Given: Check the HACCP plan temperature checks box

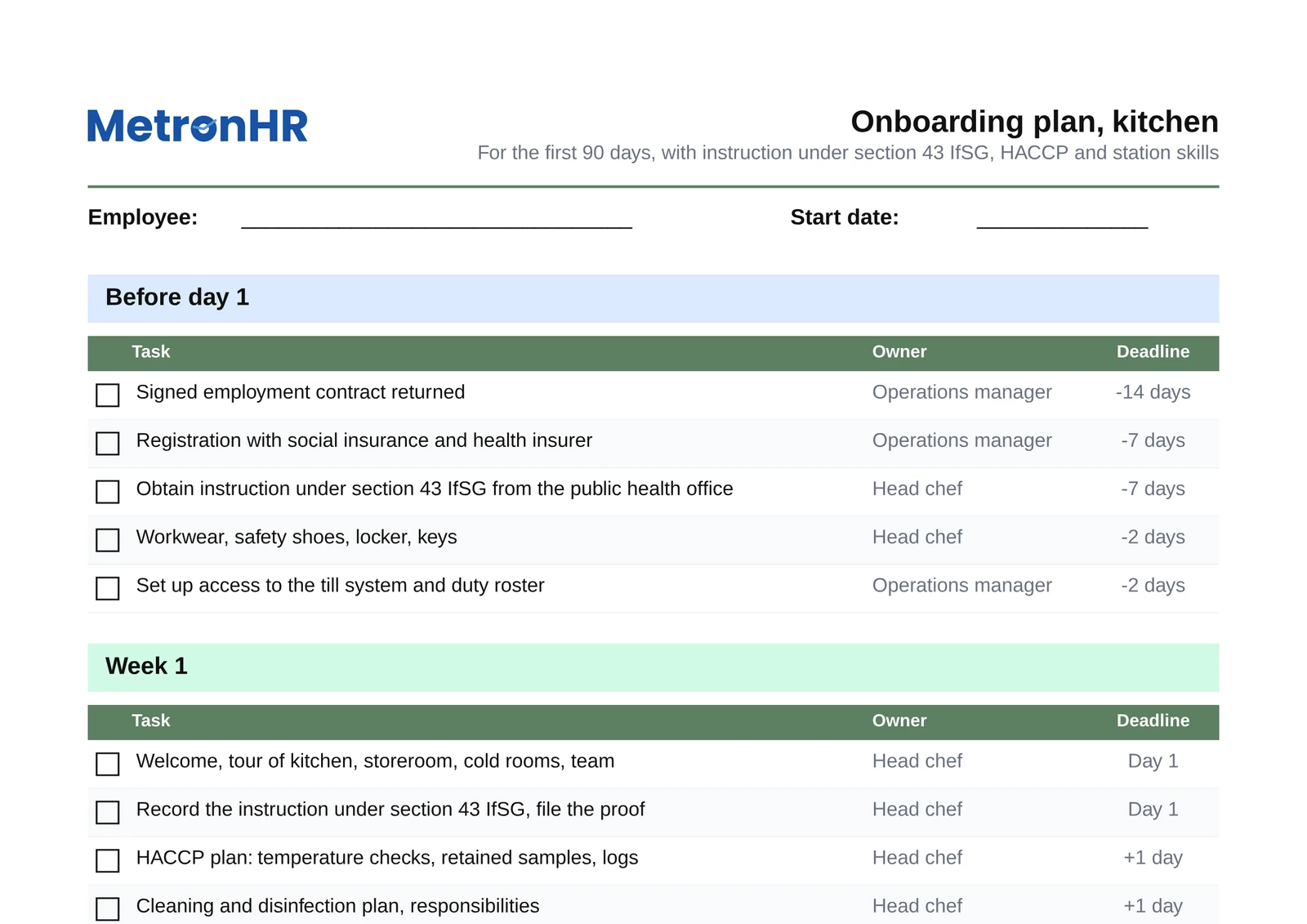Looking at the screenshot, I should [108, 860].
